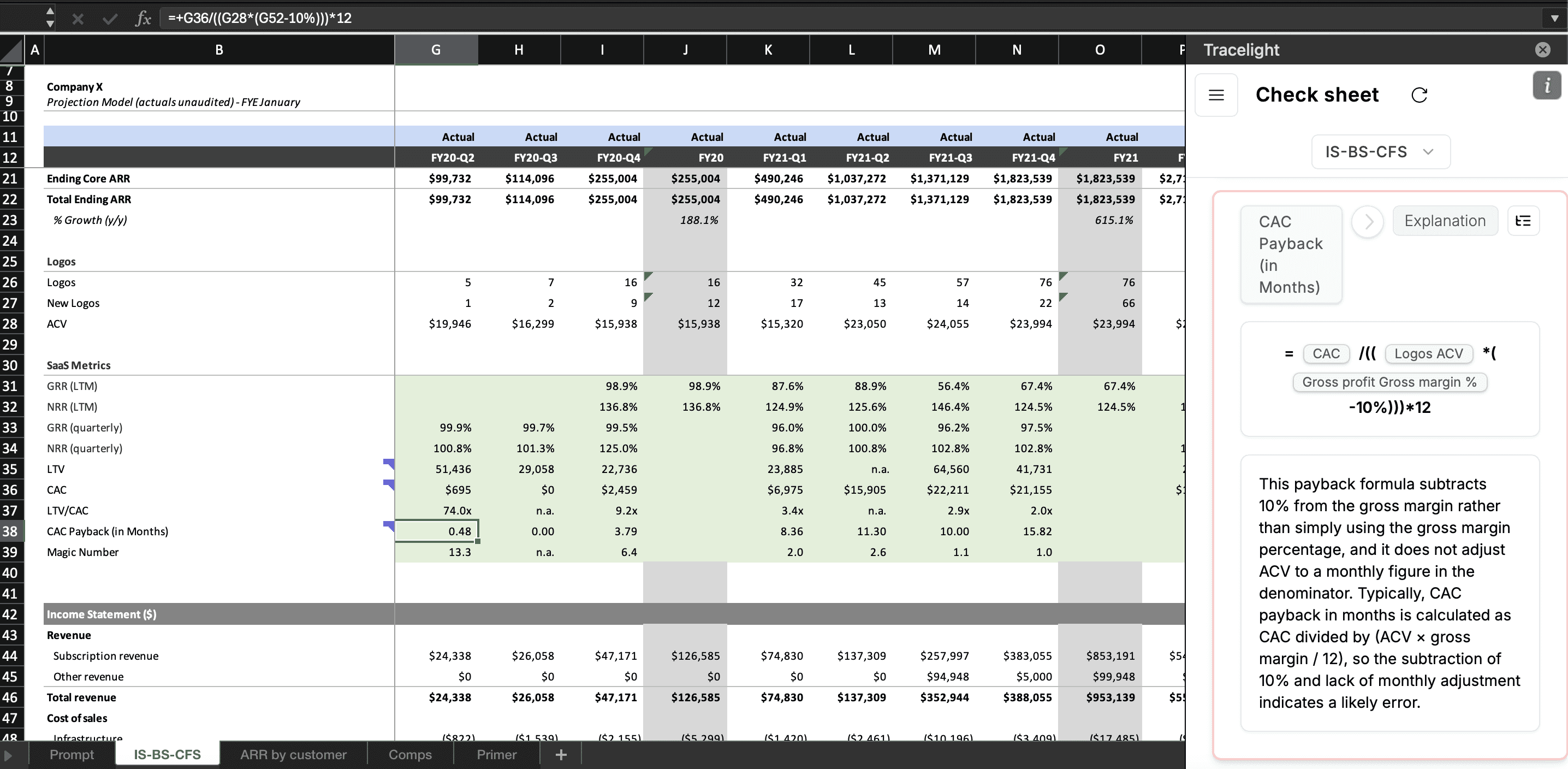Expand the formula bar with the right arrow
Viewport: 1568px width, 769px height.
(1554, 18)
